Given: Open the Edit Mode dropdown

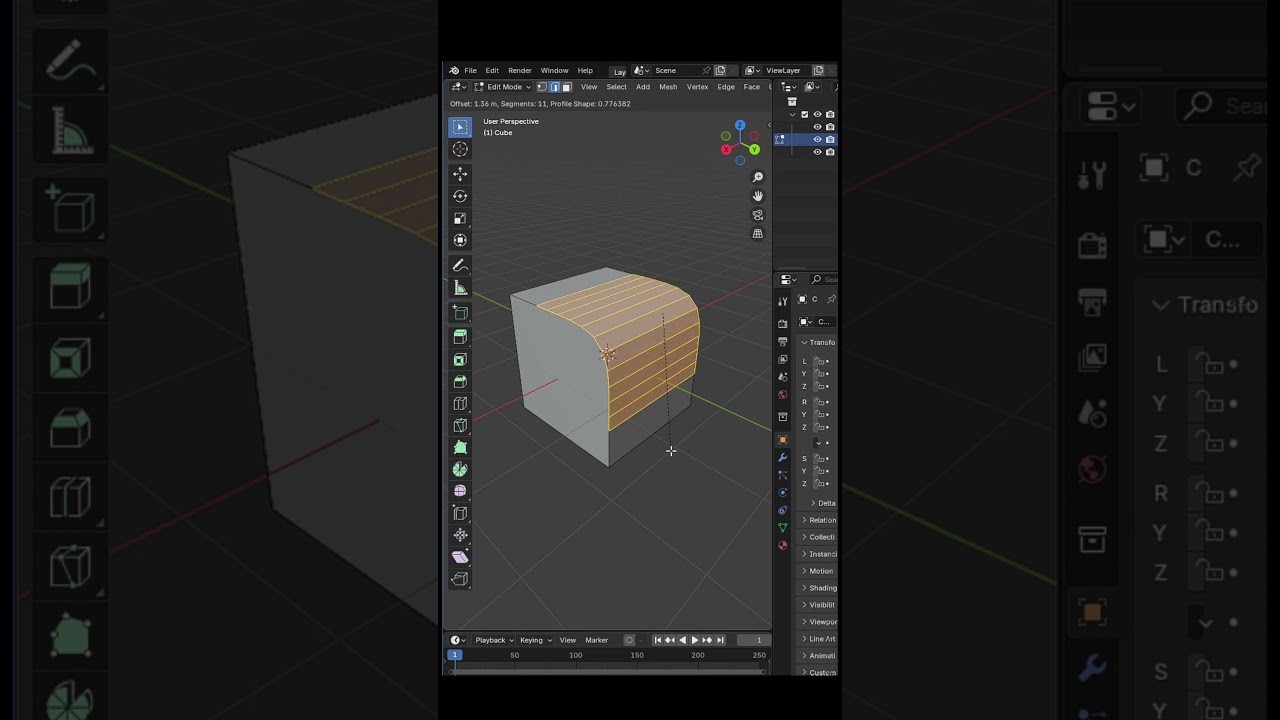Looking at the screenshot, I should tap(504, 87).
